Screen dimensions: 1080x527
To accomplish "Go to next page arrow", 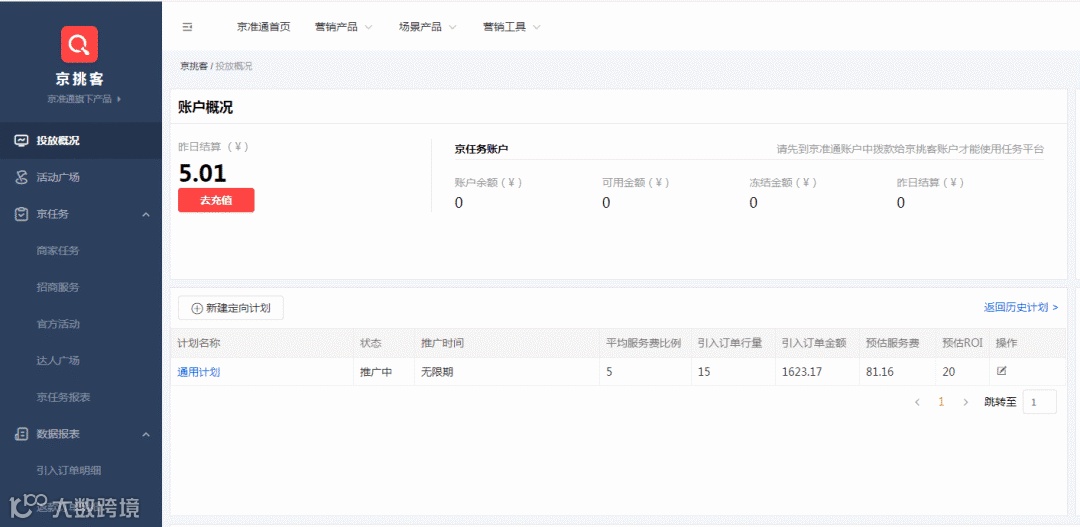I will tap(966, 402).
